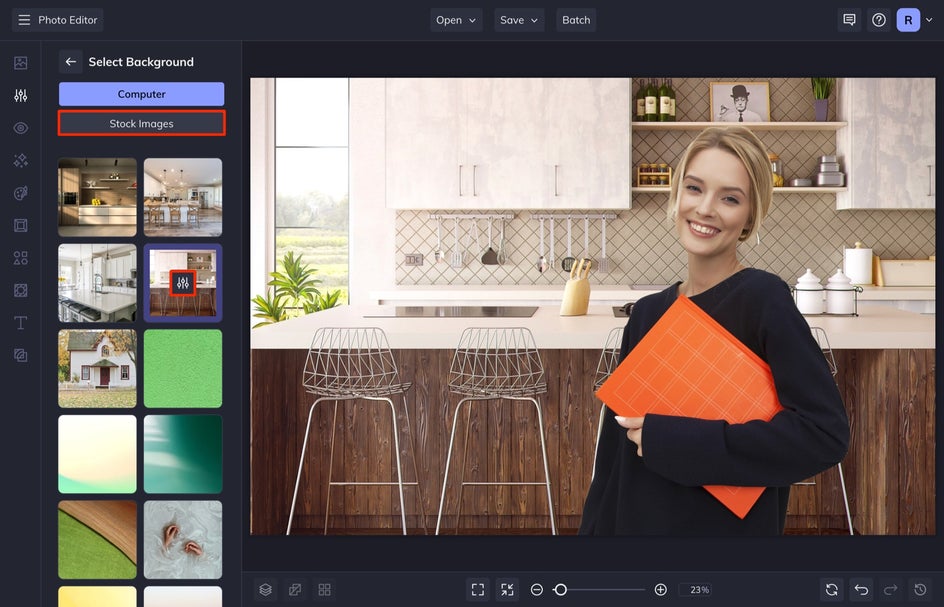Image resolution: width=944 pixels, height=607 pixels.
Task: Click the zoom slider handle
Action: 560,590
